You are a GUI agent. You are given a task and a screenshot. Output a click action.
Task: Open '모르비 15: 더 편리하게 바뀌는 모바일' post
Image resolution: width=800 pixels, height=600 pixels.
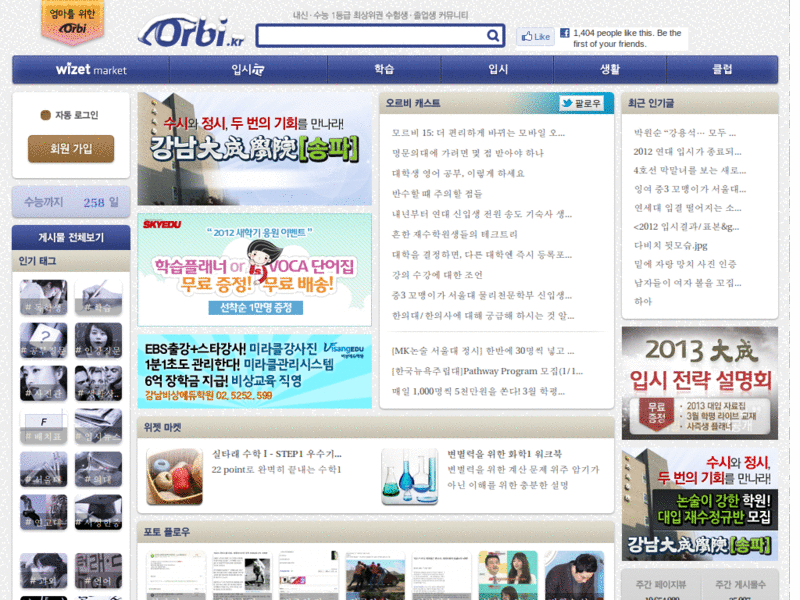point(478,133)
